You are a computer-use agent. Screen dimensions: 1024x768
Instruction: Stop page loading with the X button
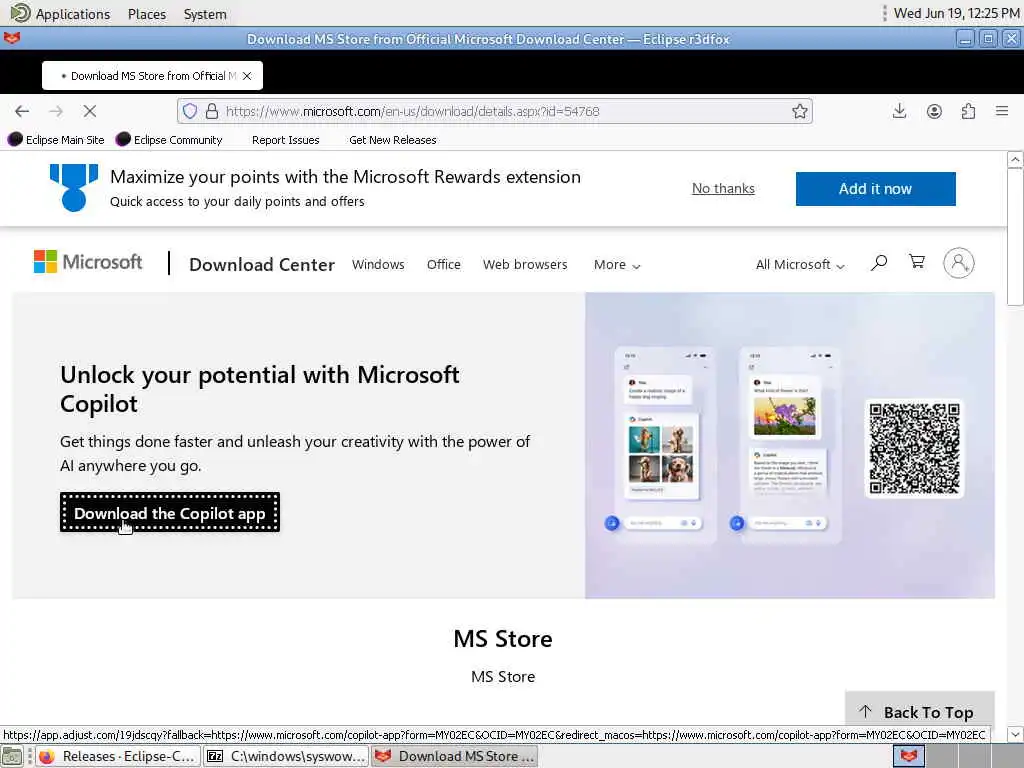90,111
